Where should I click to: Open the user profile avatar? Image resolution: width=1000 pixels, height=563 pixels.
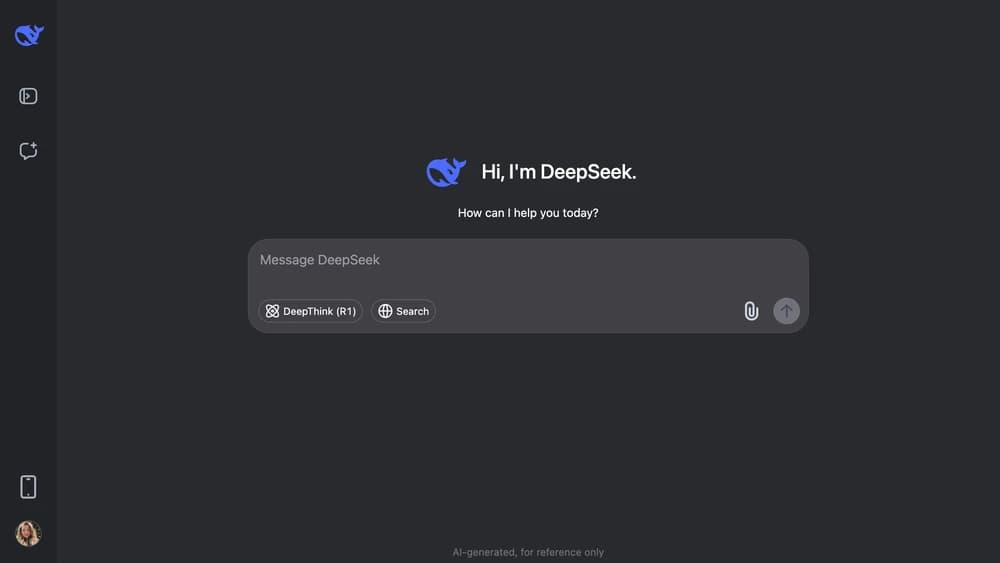click(28, 534)
